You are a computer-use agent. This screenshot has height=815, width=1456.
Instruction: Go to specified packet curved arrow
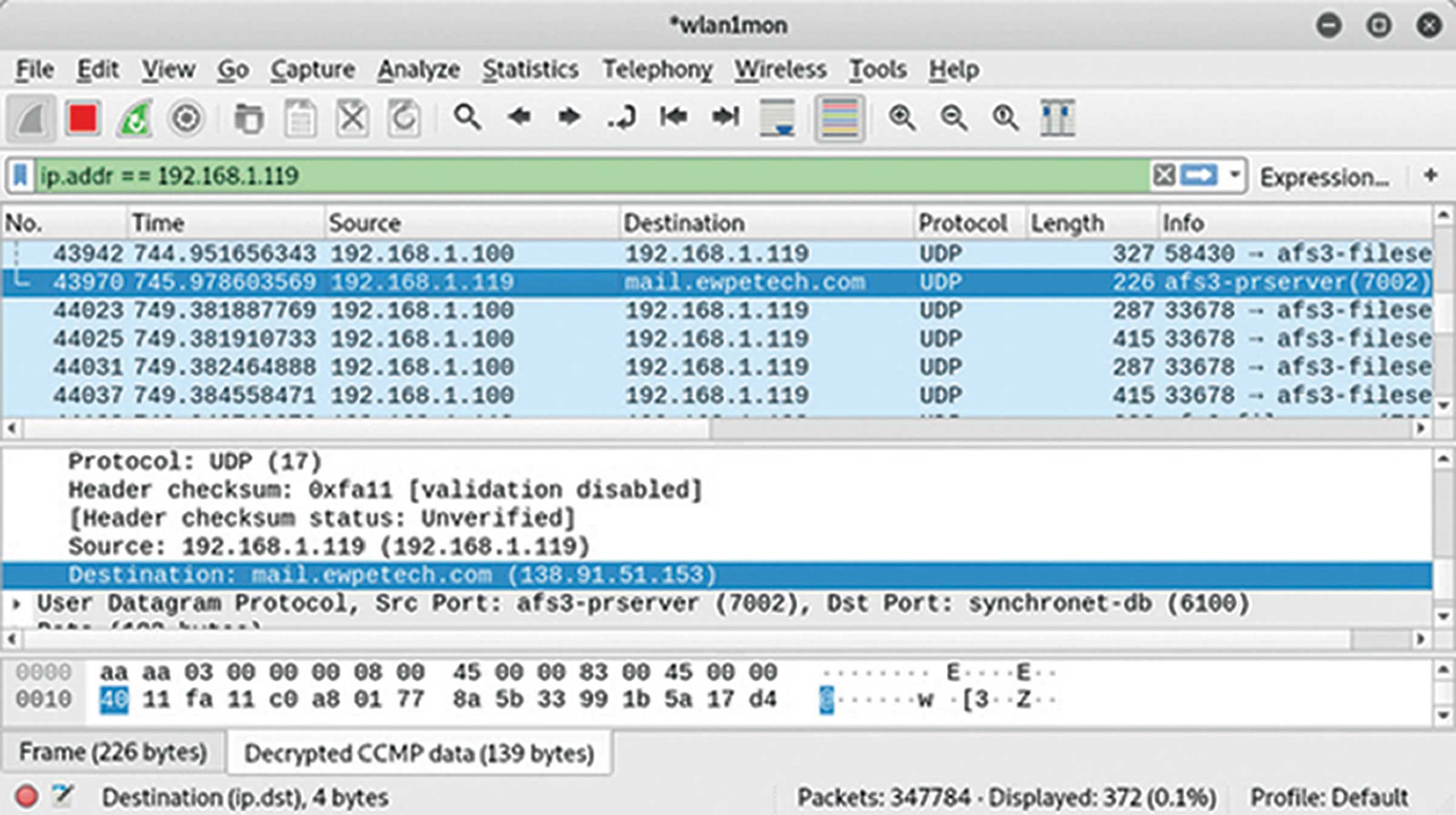tap(622, 117)
